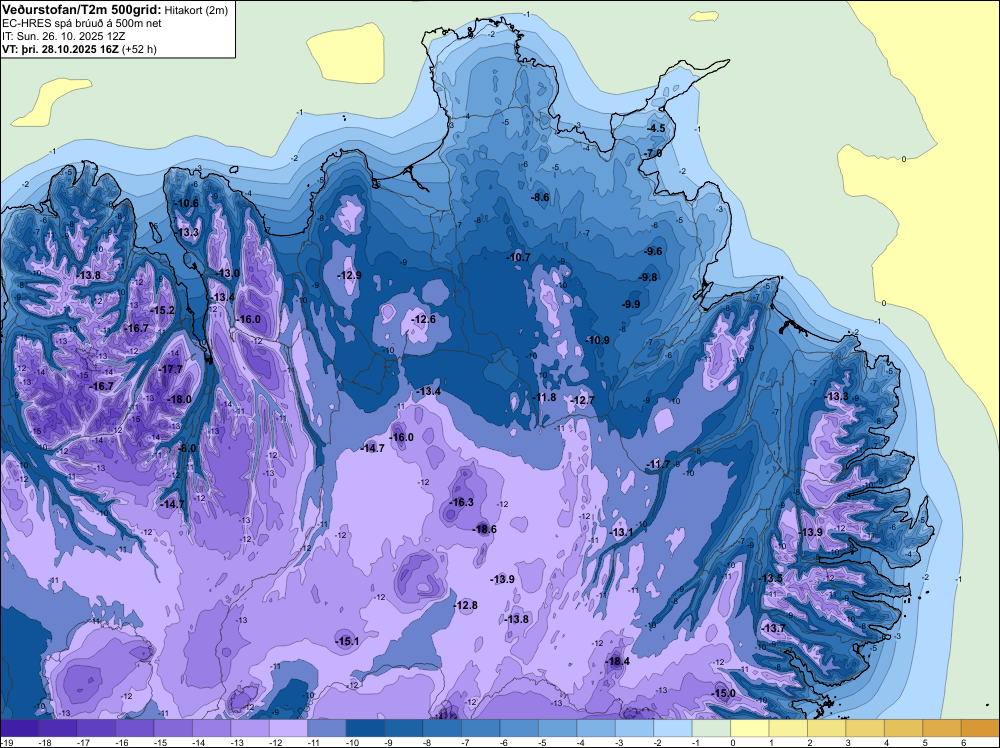Image resolution: width=1000 pixels, height=748 pixels.
Task: Click the '-15.0' temperature value
Action: pyautogui.click(x=724, y=693)
